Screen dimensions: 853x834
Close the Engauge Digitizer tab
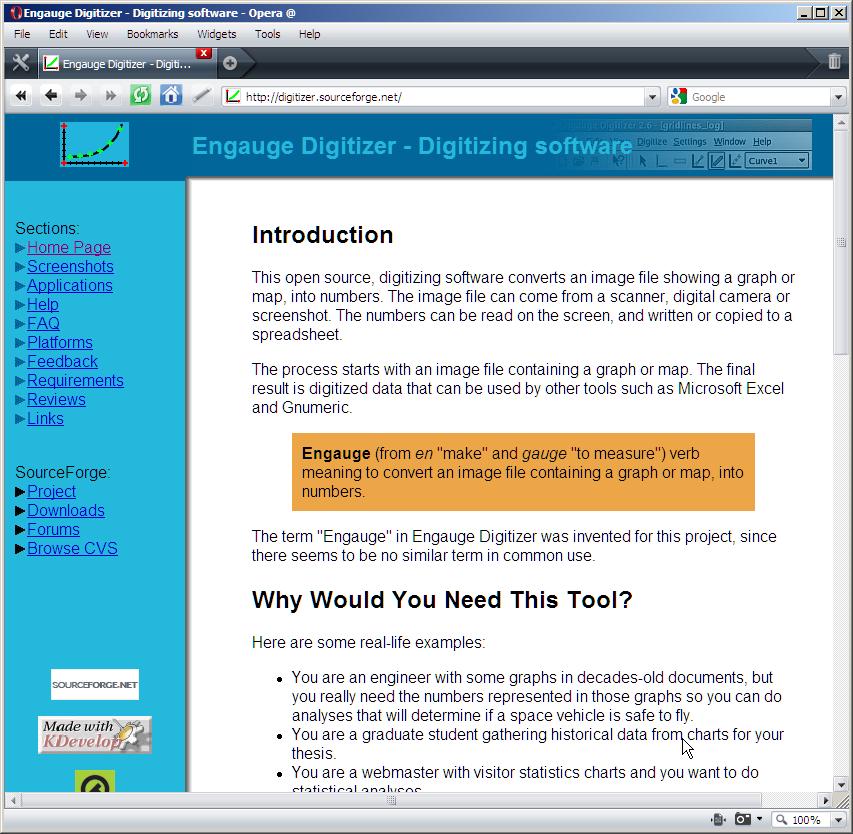click(204, 53)
